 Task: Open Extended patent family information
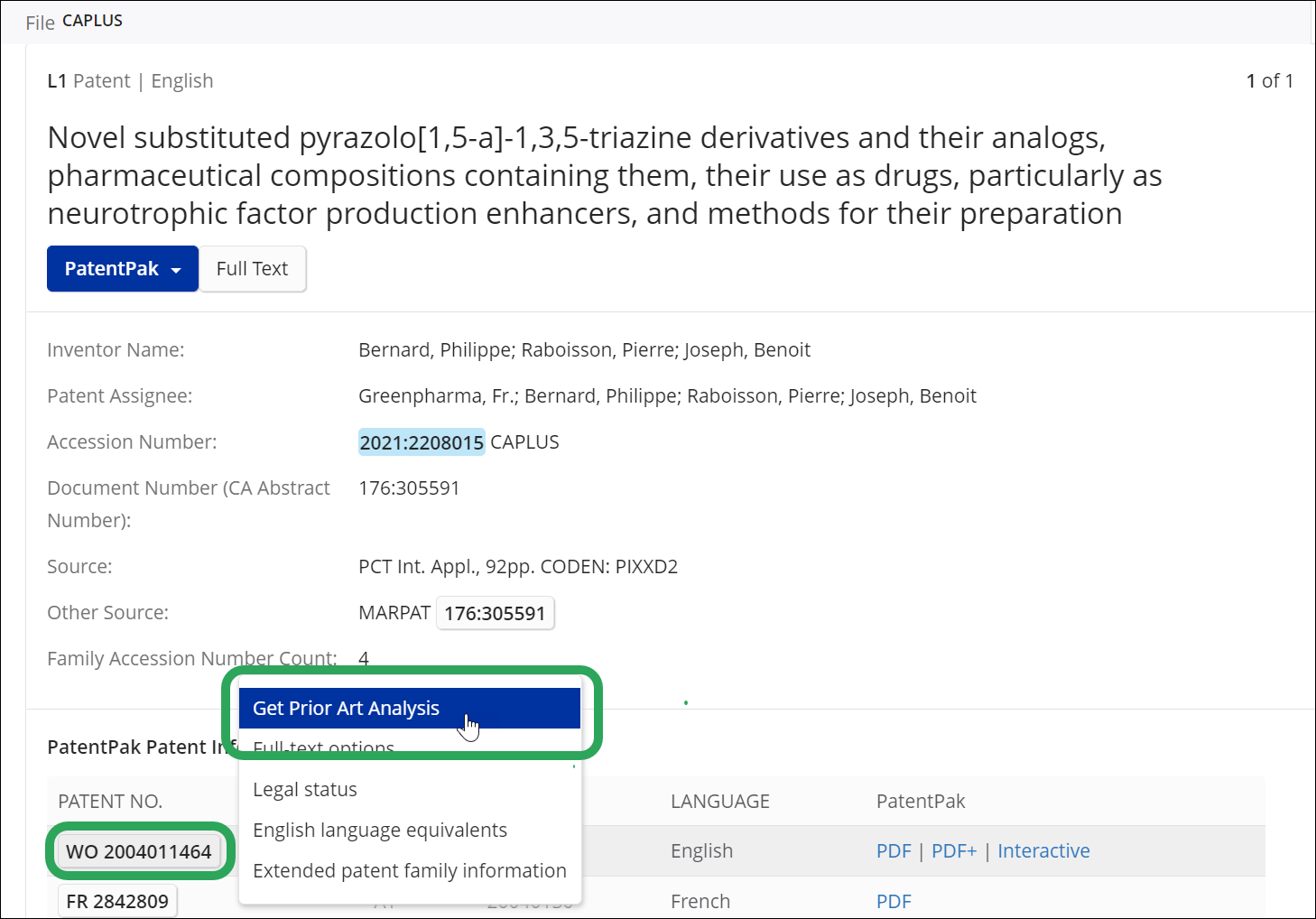tap(410, 871)
